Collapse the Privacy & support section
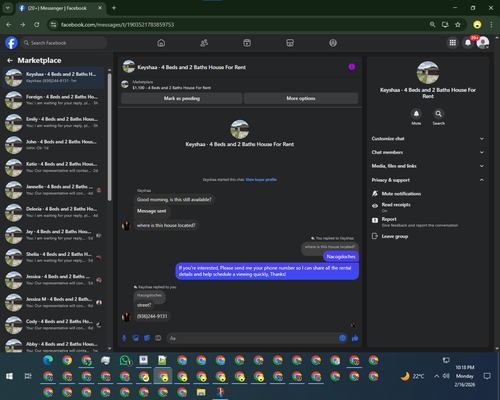Viewport: 500px width, 400px height. [428, 180]
